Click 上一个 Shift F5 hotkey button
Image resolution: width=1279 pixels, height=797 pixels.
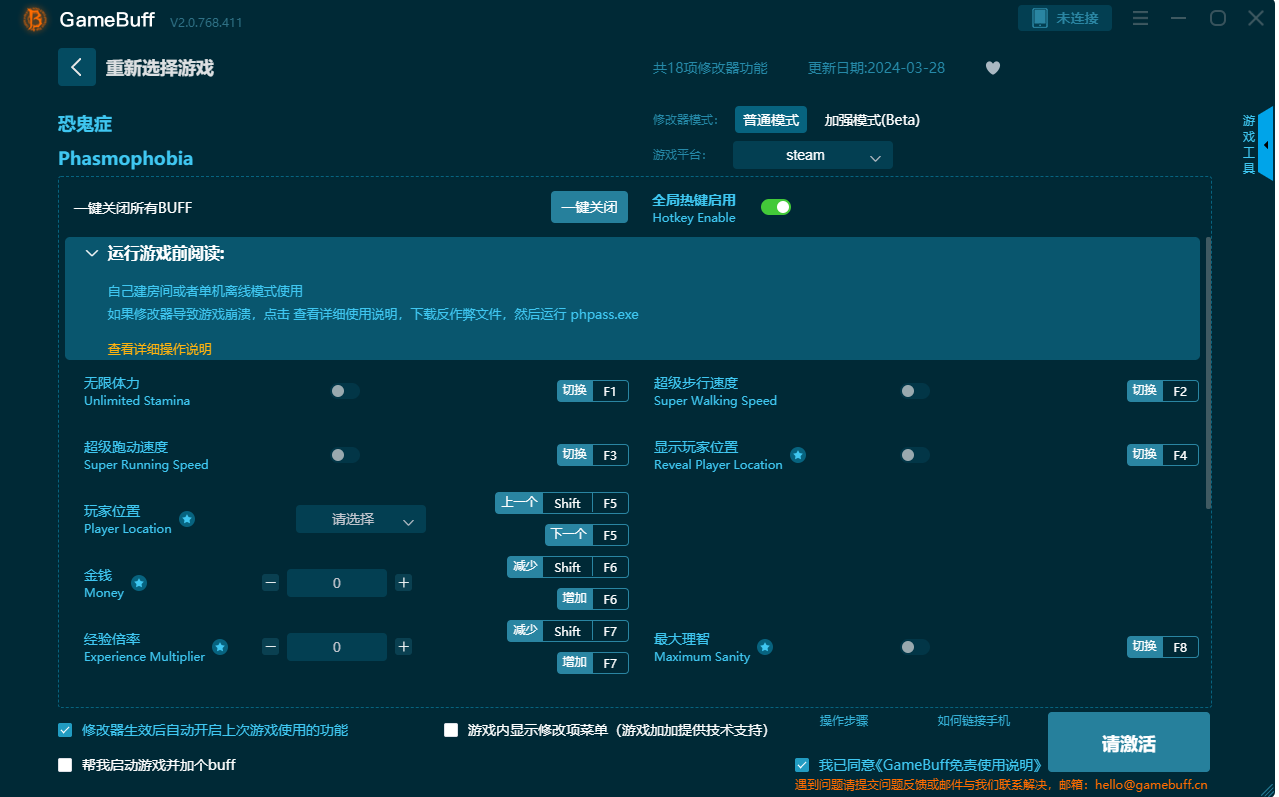coord(562,503)
